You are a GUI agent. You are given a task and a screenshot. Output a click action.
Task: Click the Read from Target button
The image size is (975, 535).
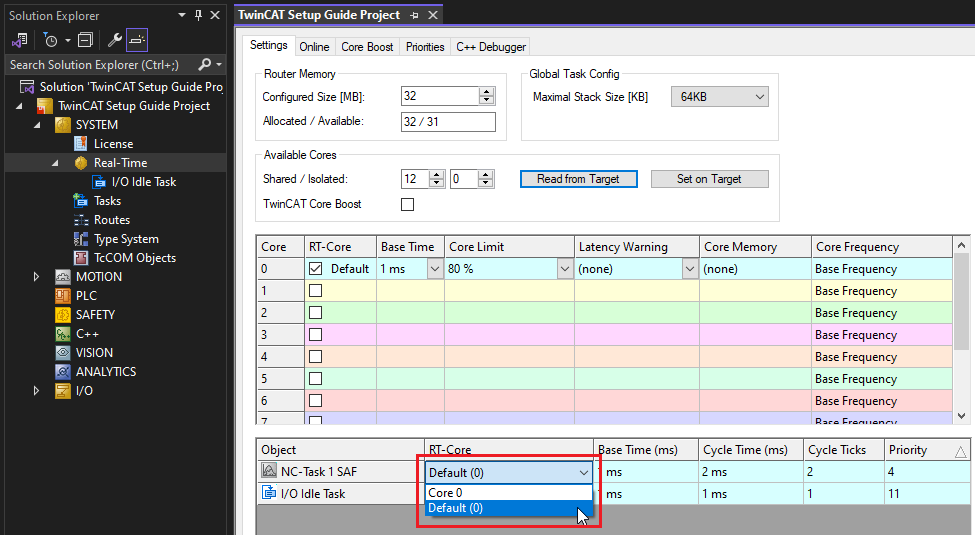point(578,179)
